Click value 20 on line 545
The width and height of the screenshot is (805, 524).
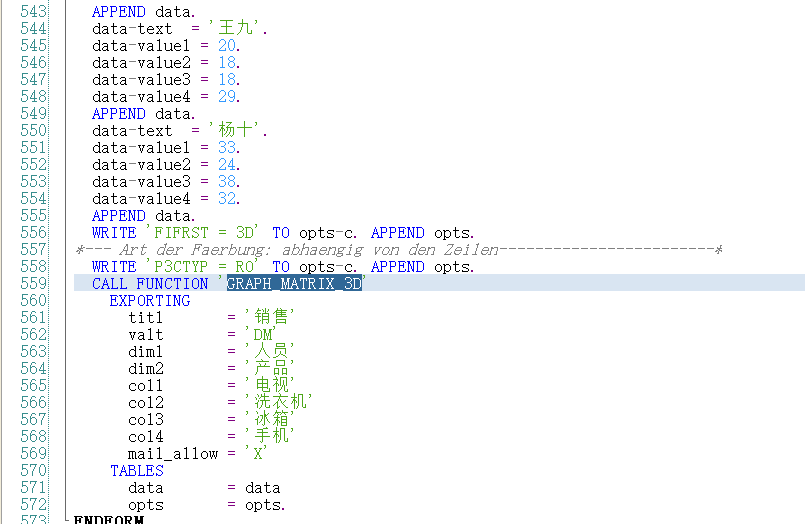226,45
